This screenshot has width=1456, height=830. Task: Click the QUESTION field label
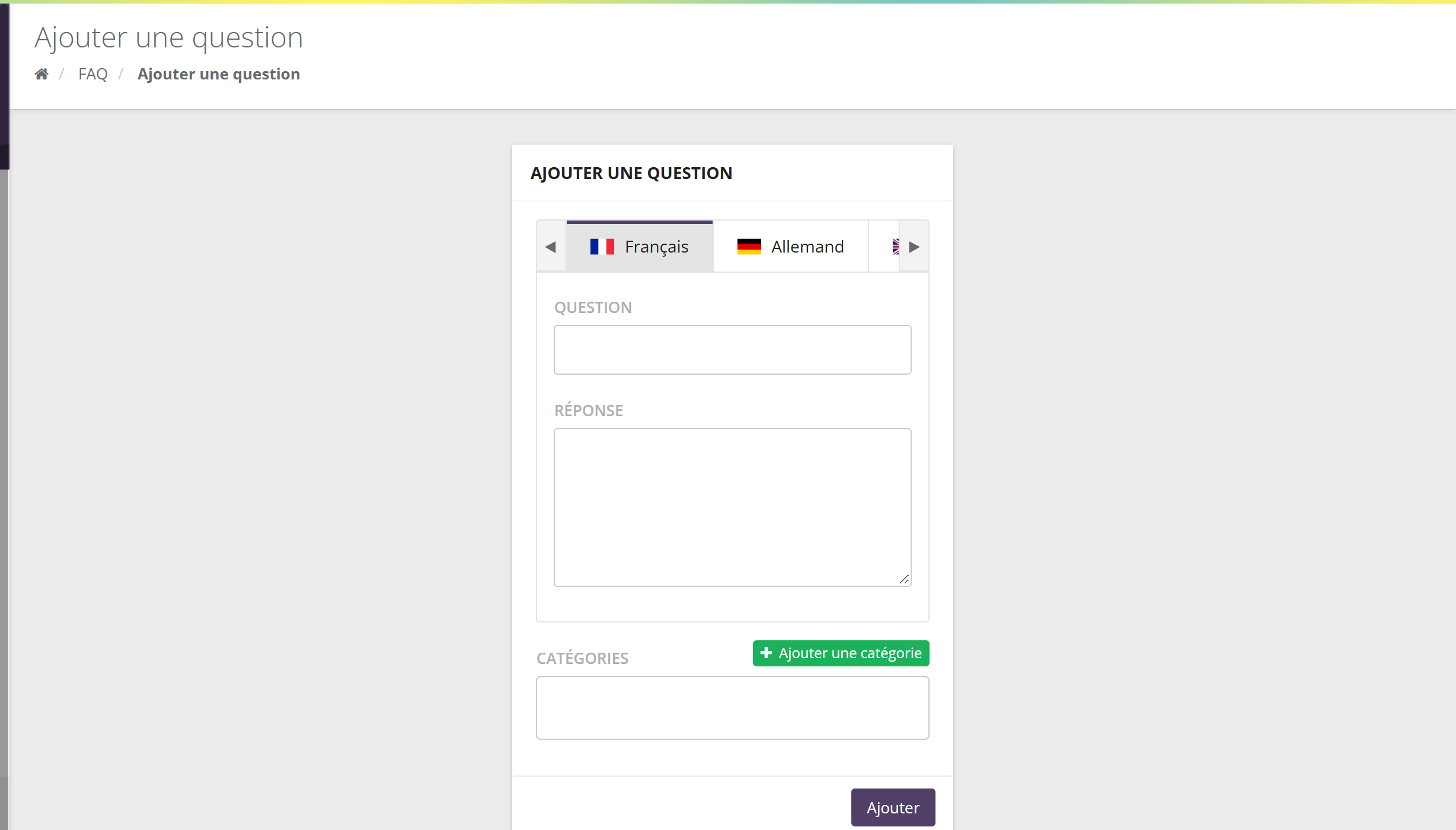(593, 308)
